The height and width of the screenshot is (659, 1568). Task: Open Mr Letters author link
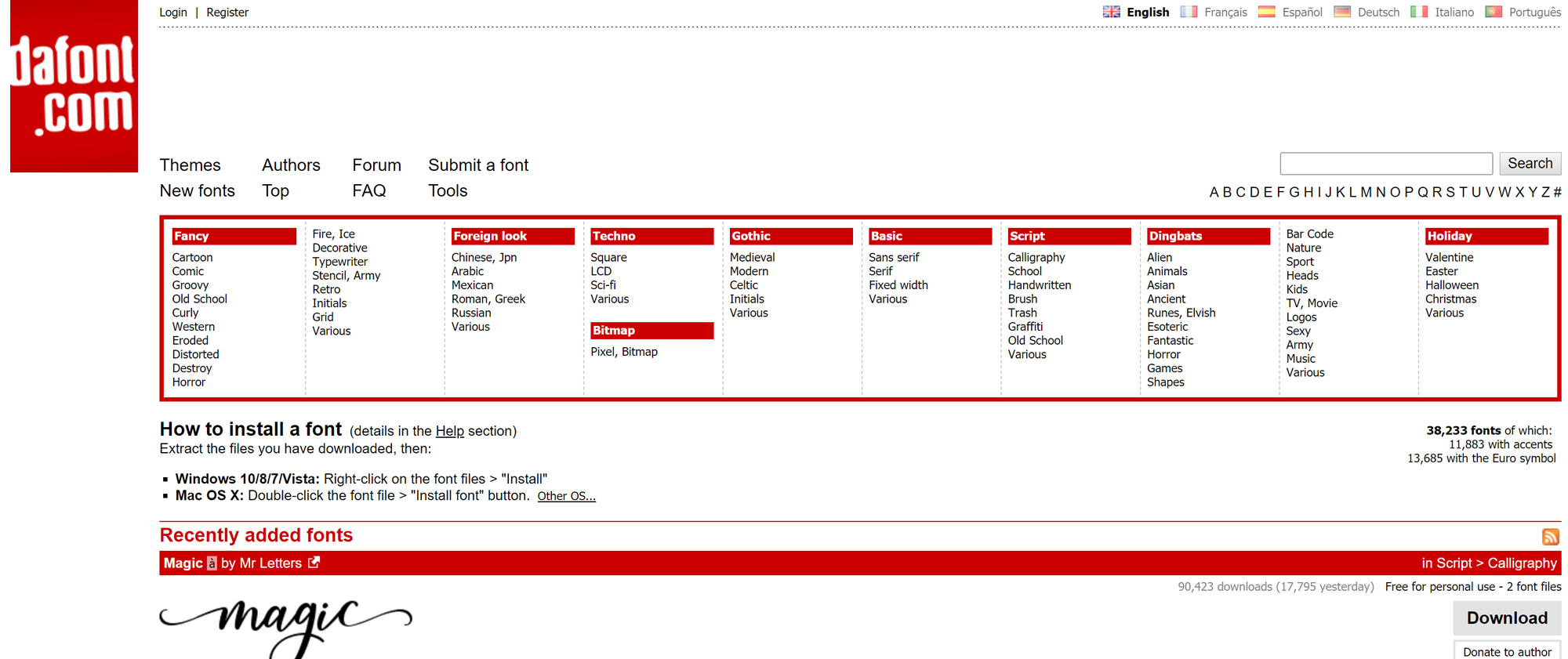coord(270,563)
